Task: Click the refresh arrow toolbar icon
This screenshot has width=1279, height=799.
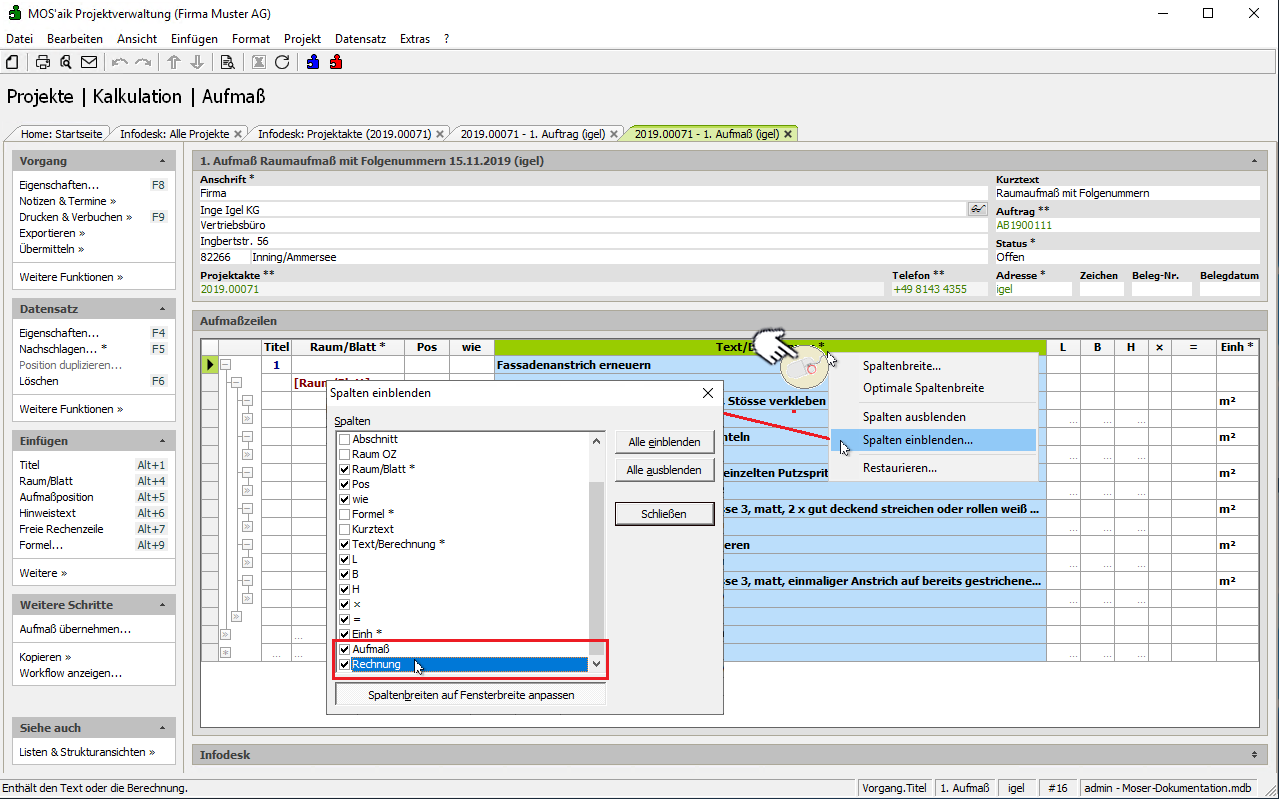Action: point(282,62)
